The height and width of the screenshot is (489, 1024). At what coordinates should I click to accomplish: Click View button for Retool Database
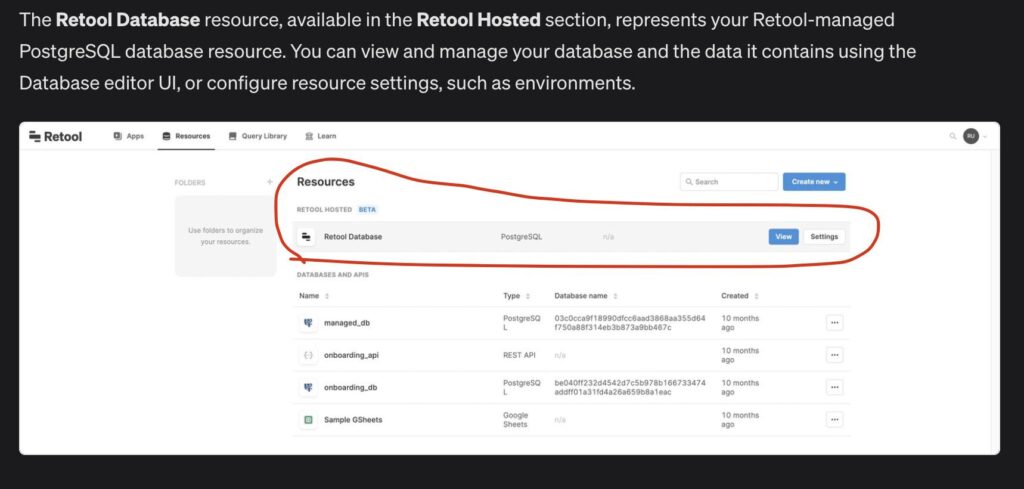[x=784, y=237]
